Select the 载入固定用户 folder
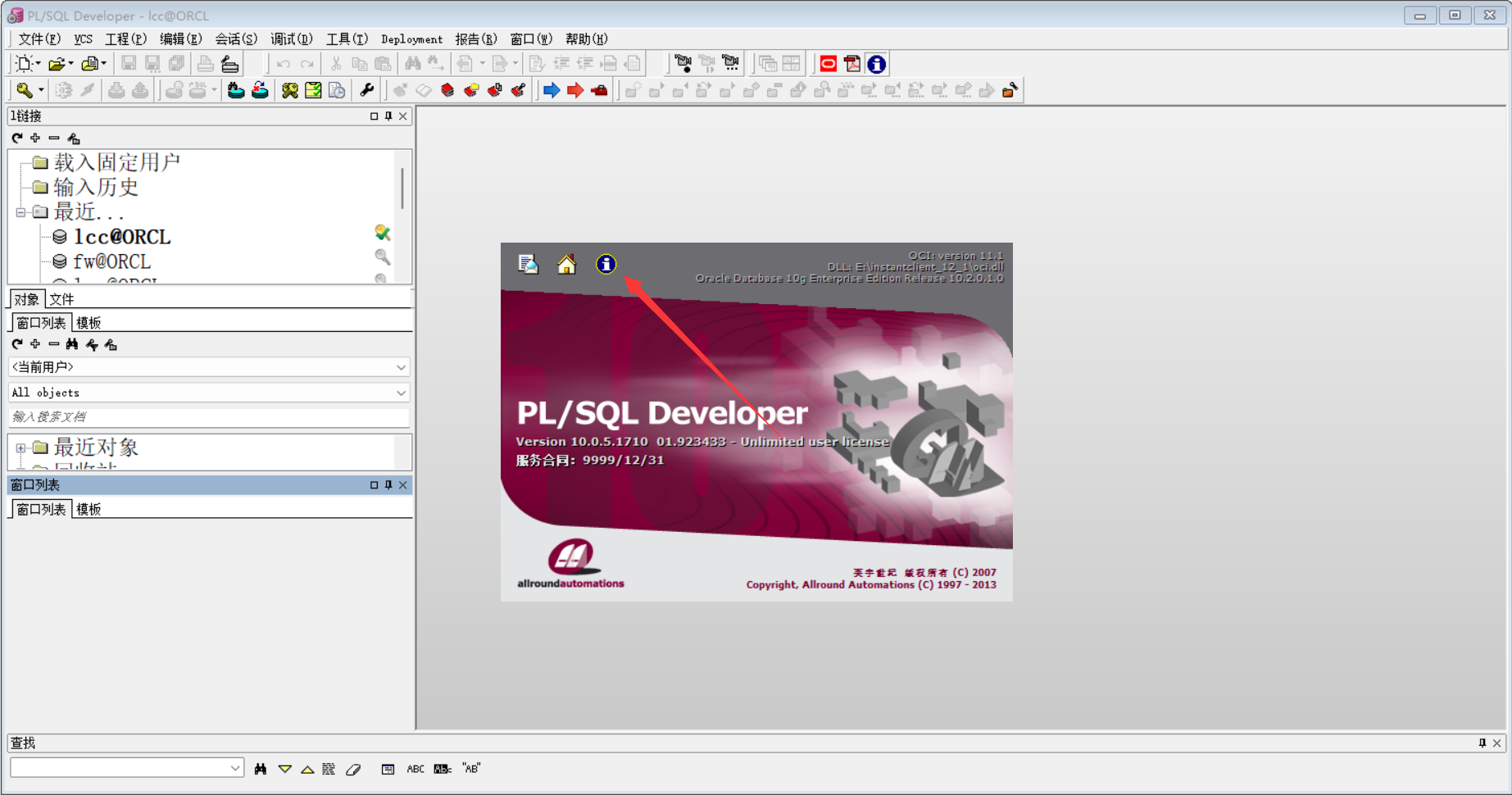This screenshot has height=795, width=1512. point(116,162)
